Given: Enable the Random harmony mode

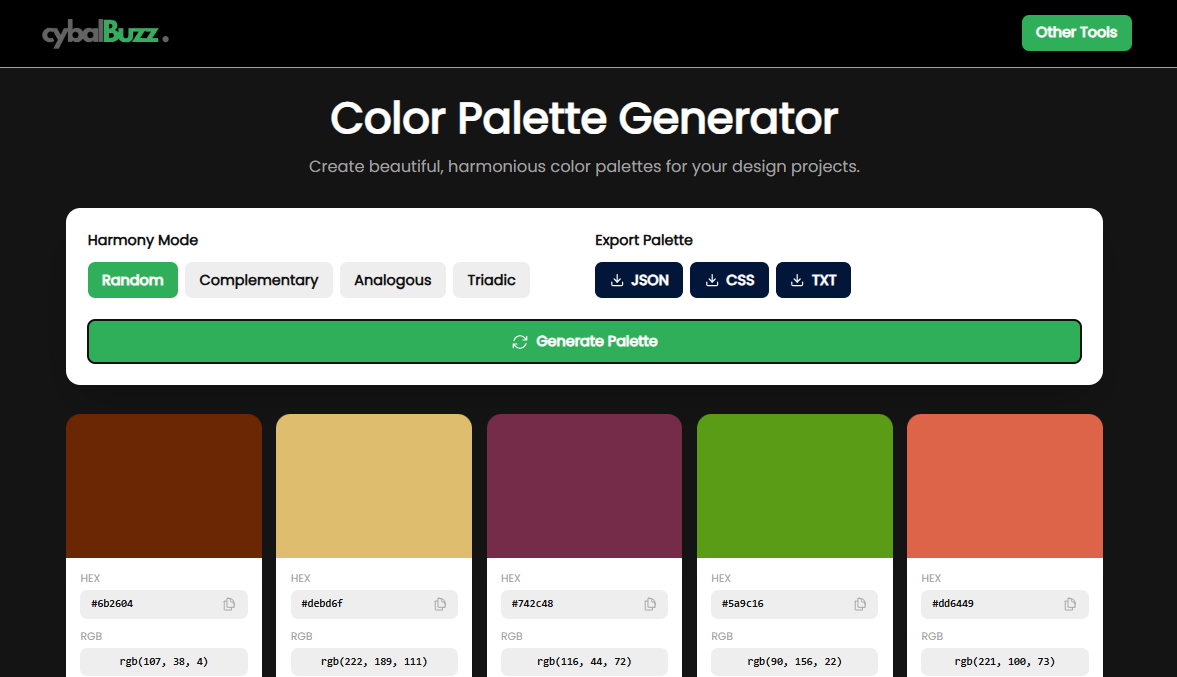Looking at the screenshot, I should click(x=132, y=280).
